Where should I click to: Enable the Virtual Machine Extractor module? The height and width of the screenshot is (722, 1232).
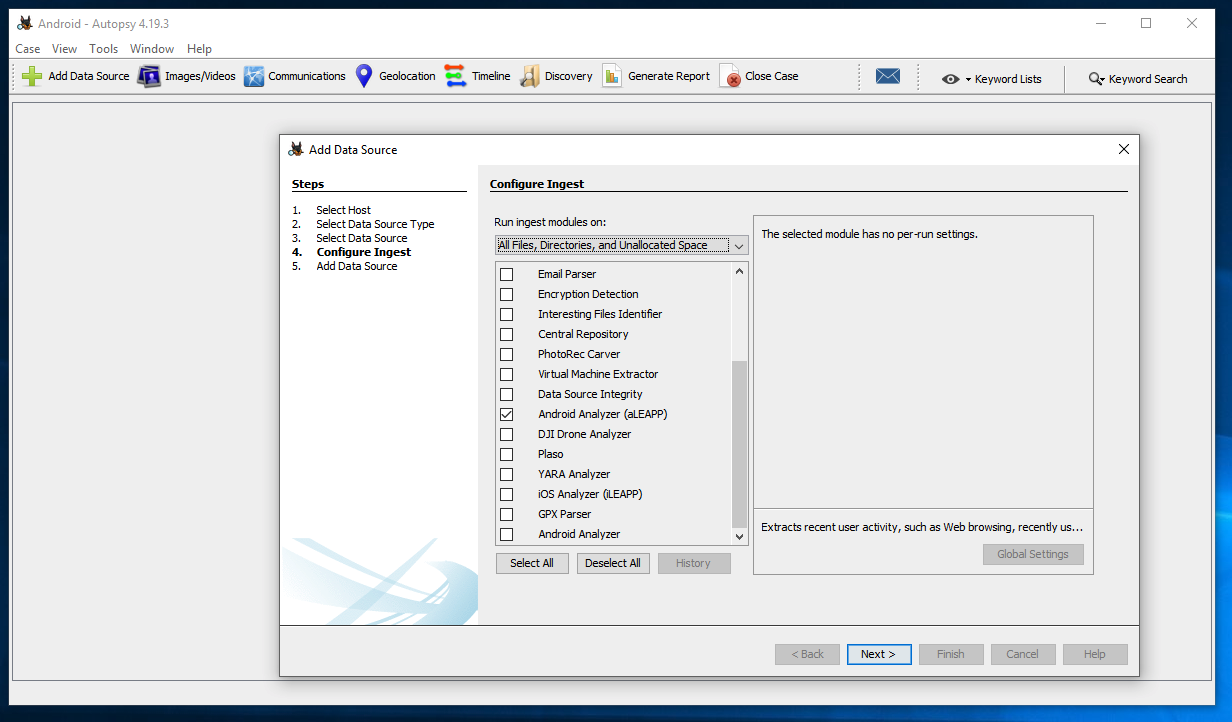[x=506, y=374]
